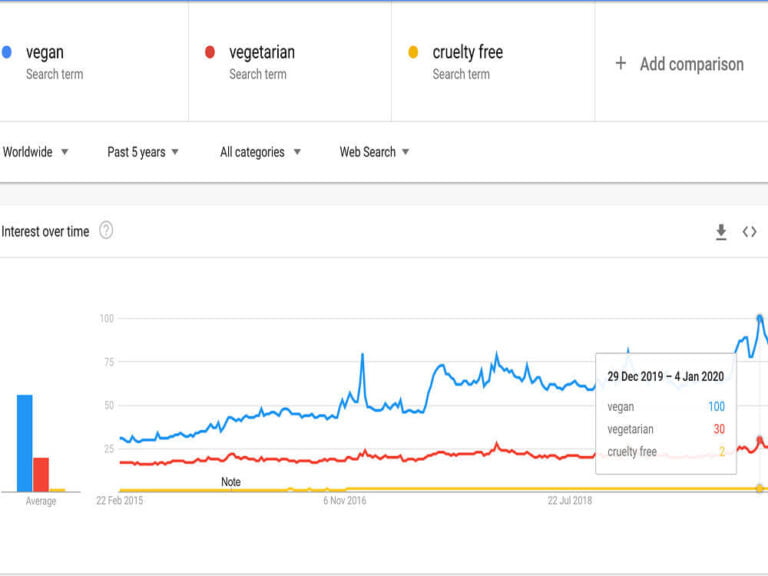Expand the Web Search type dropdown
Viewport: 768px width, 576px height.
click(x=374, y=152)
